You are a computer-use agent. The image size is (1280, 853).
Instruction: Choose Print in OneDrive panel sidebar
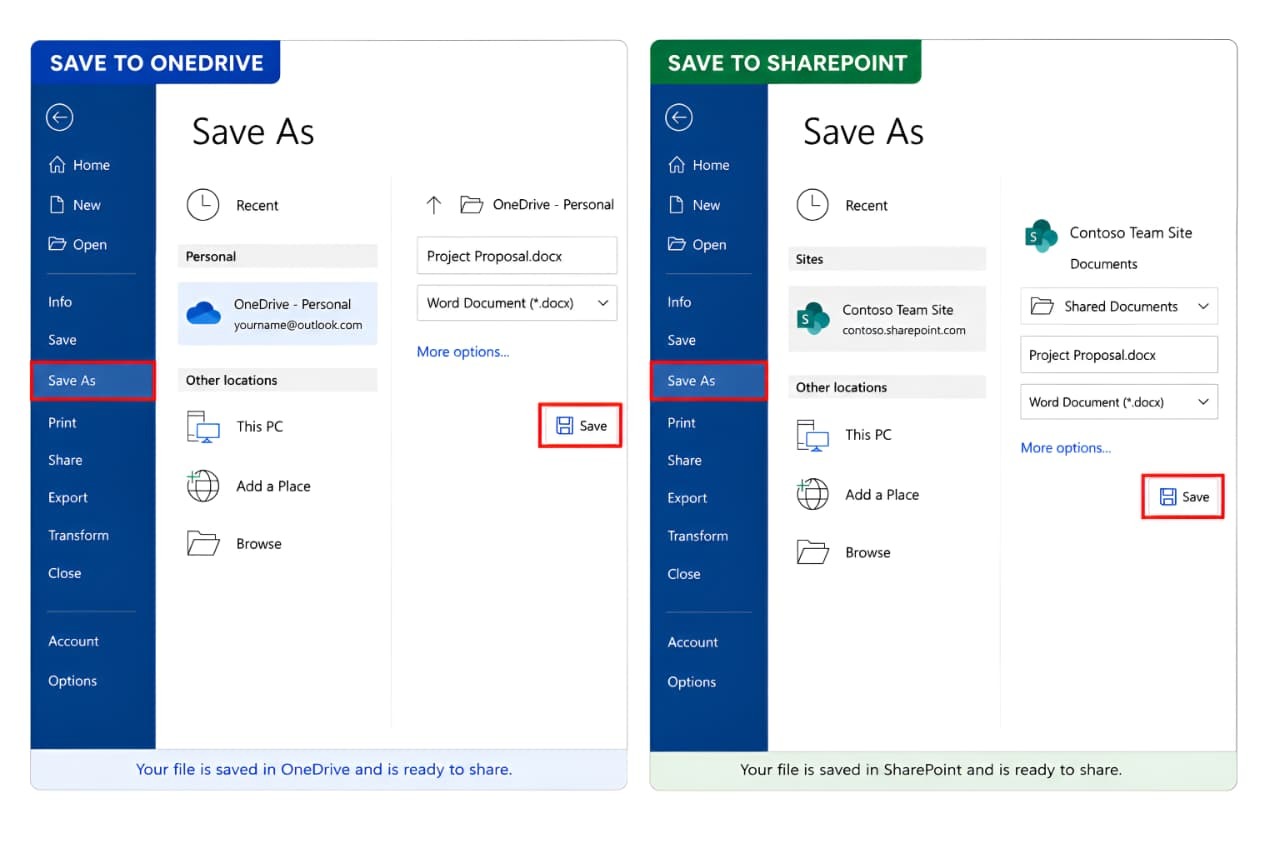62,422
